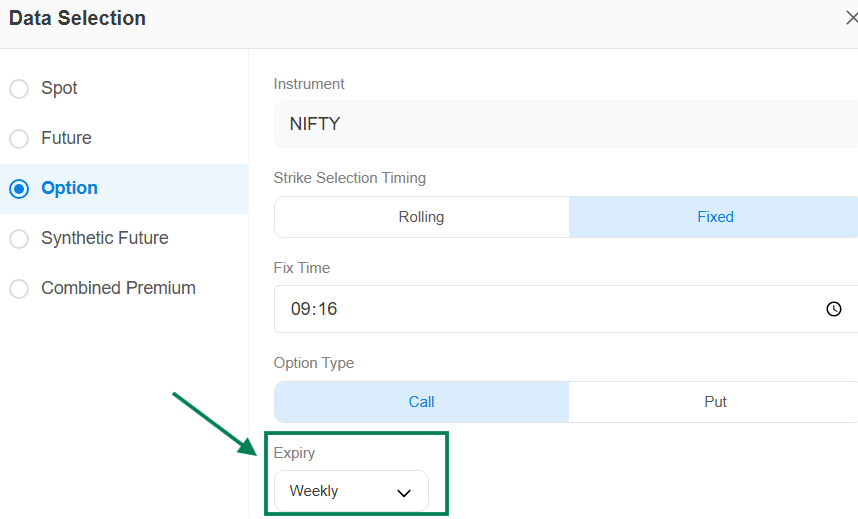The height and width of the screenshot is (519, 858).
Task: Select the Synthetic Future radio circle
Action: [x=19, y=239]
